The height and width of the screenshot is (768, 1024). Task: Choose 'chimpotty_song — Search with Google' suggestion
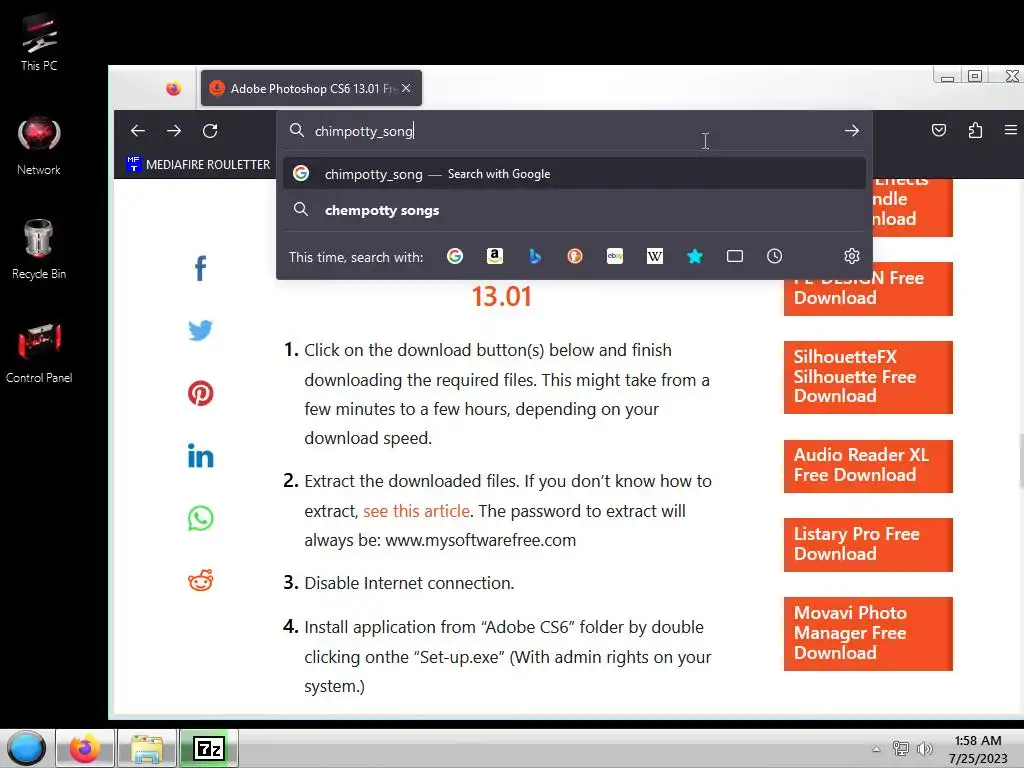click(575, 174)
